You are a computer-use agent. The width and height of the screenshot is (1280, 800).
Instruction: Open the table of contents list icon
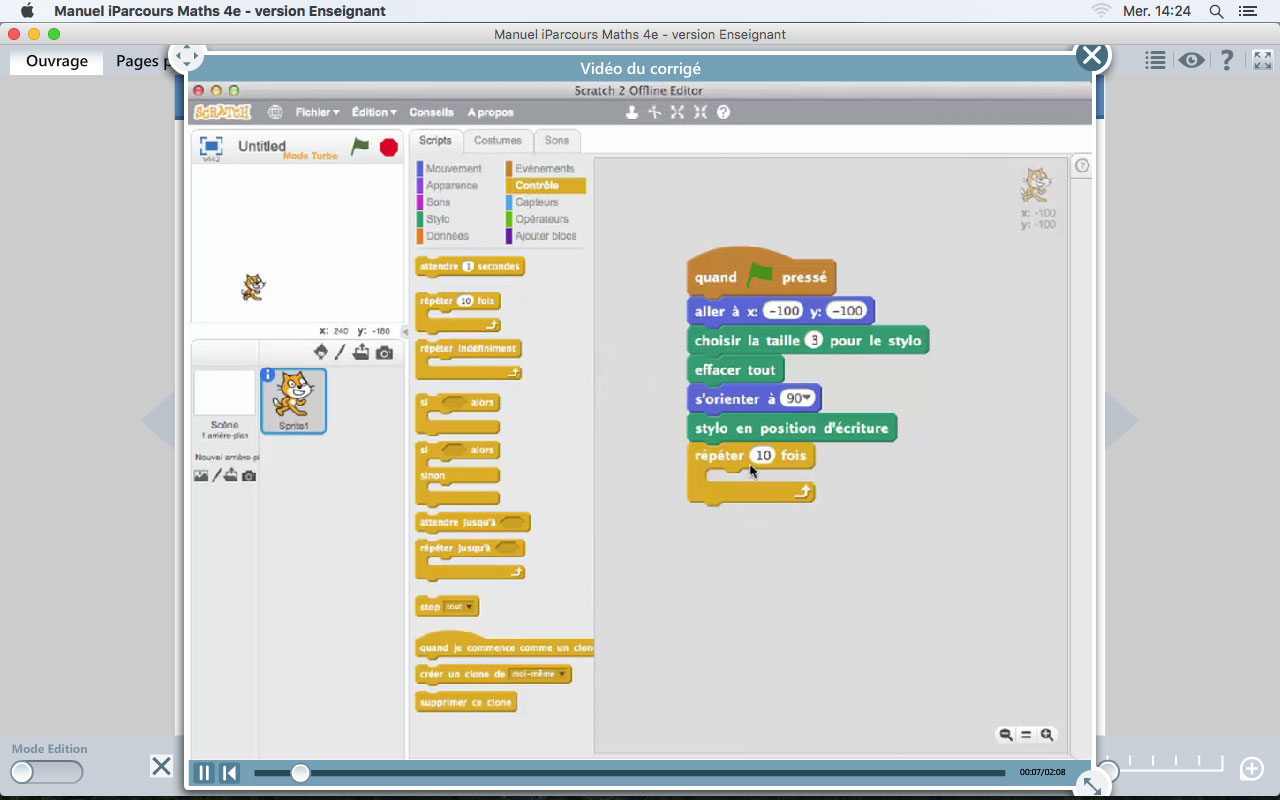point(1155,60)
